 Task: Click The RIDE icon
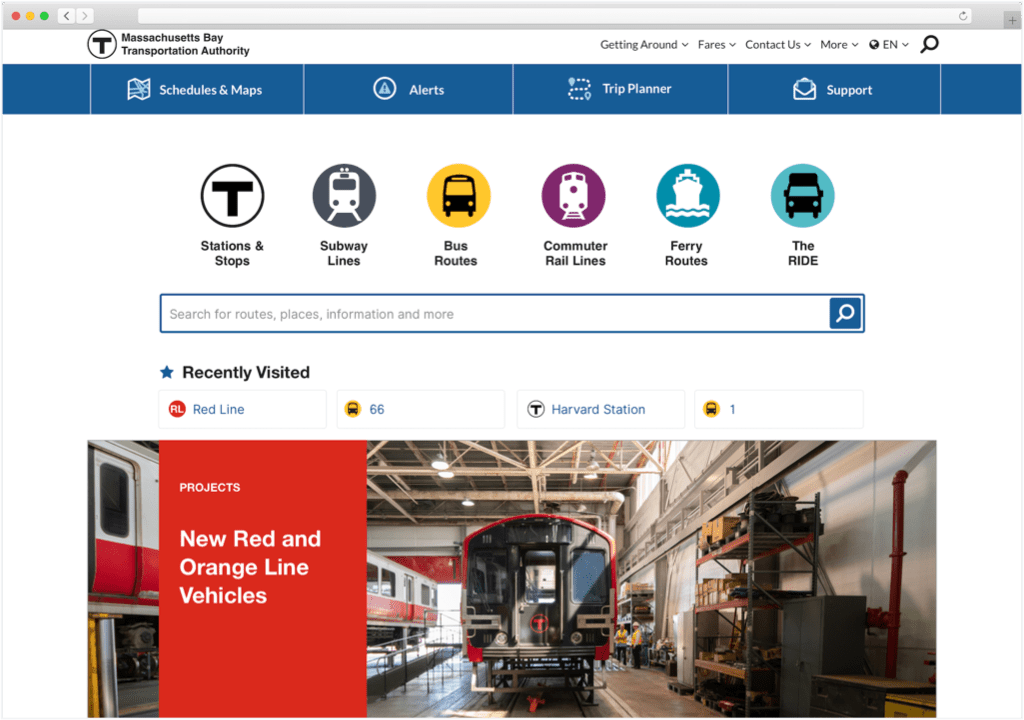pos(802,195)
